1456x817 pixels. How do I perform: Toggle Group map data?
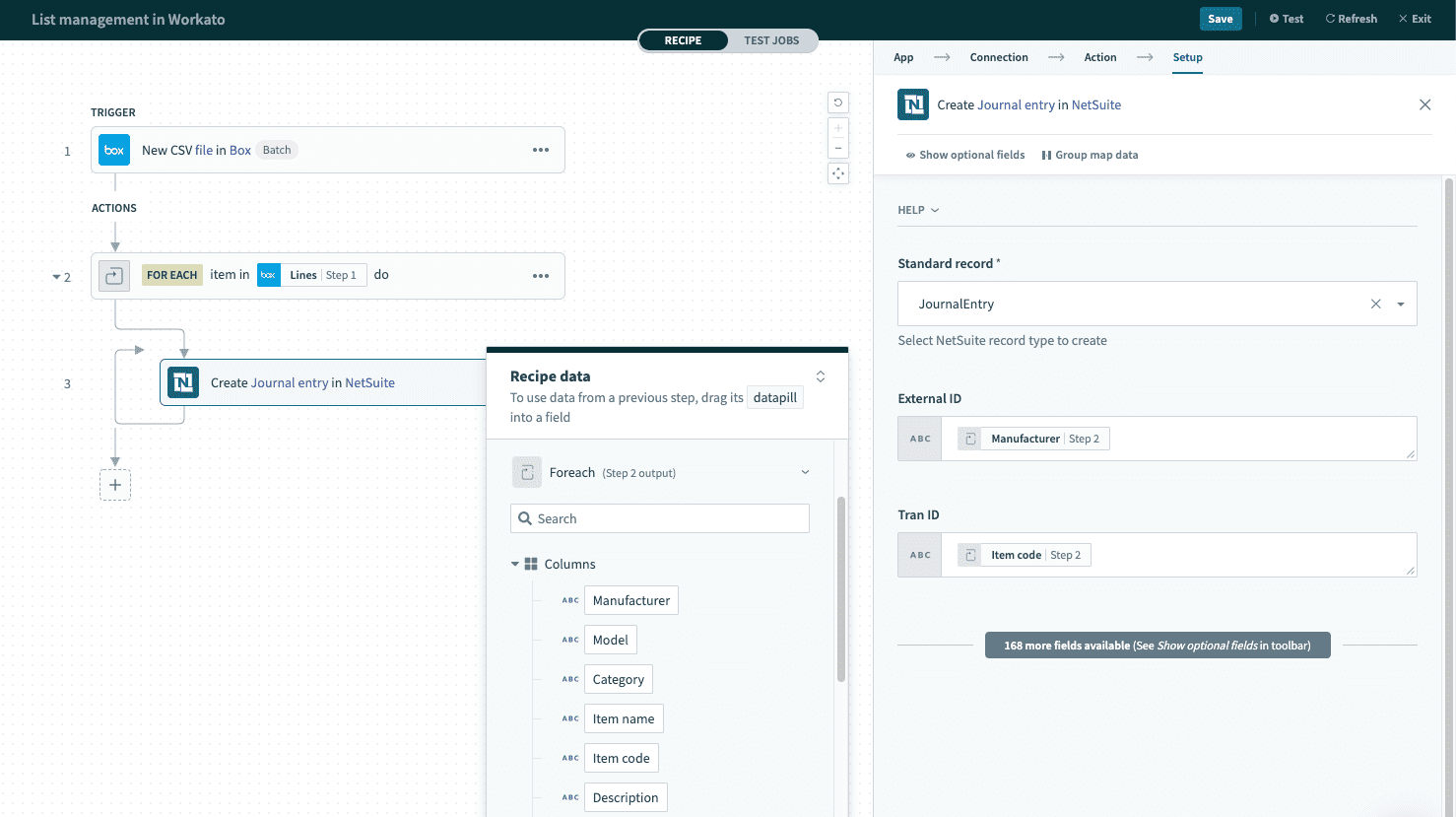[1090, 155]
